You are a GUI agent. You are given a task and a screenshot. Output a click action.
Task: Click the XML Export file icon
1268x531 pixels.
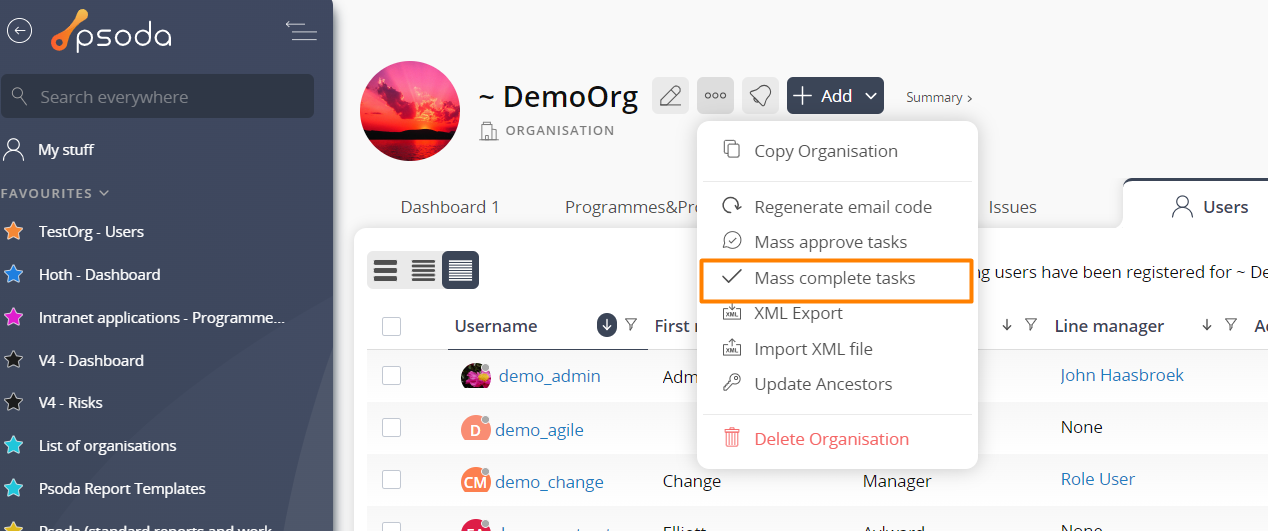(732, 313)
